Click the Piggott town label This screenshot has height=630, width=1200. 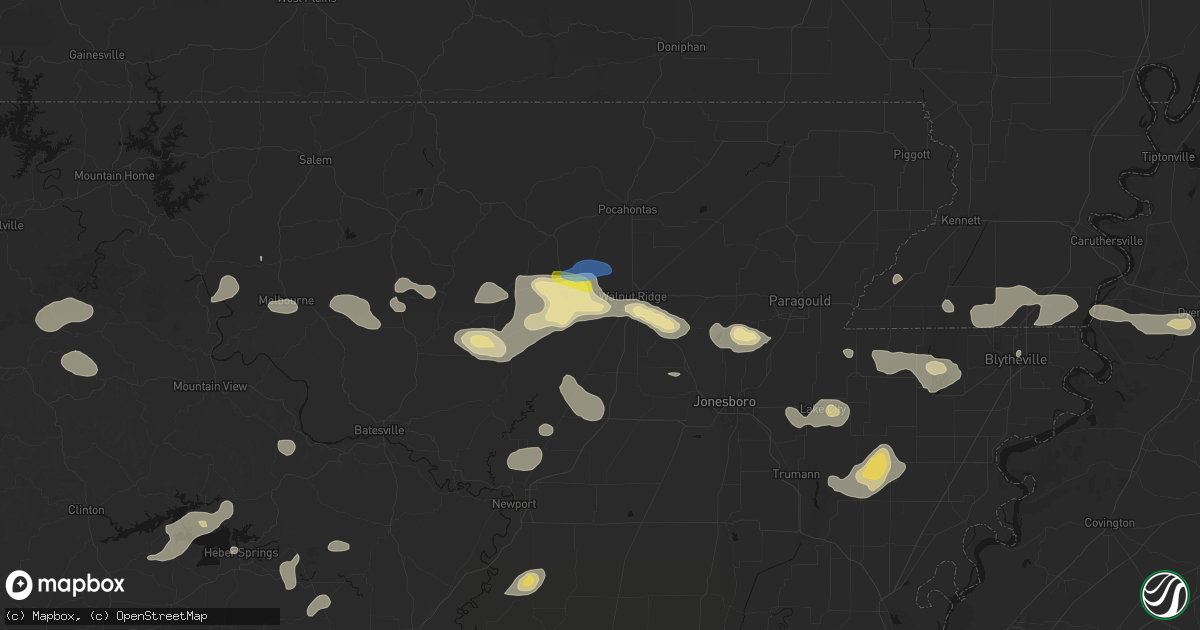tap(912, 155)
